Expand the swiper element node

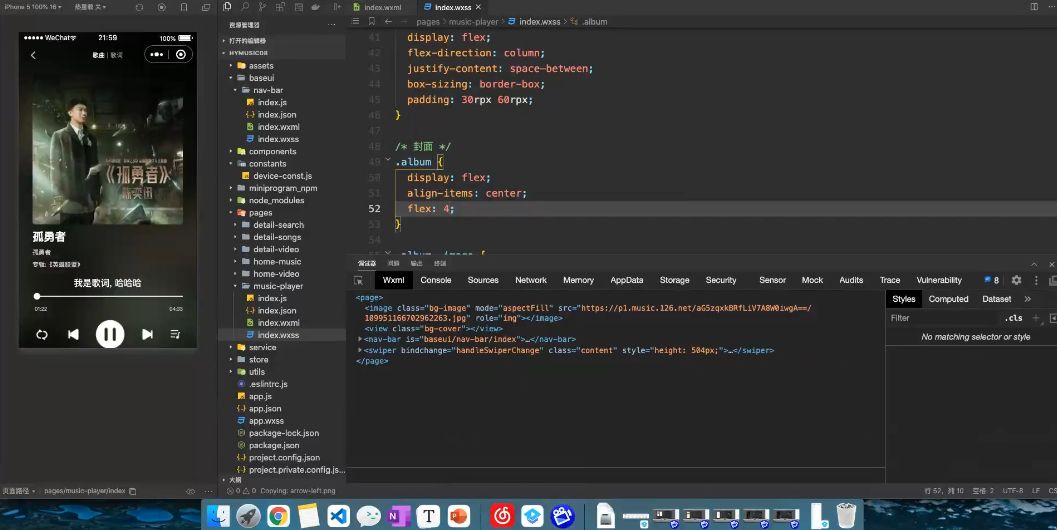pos(360,351)
